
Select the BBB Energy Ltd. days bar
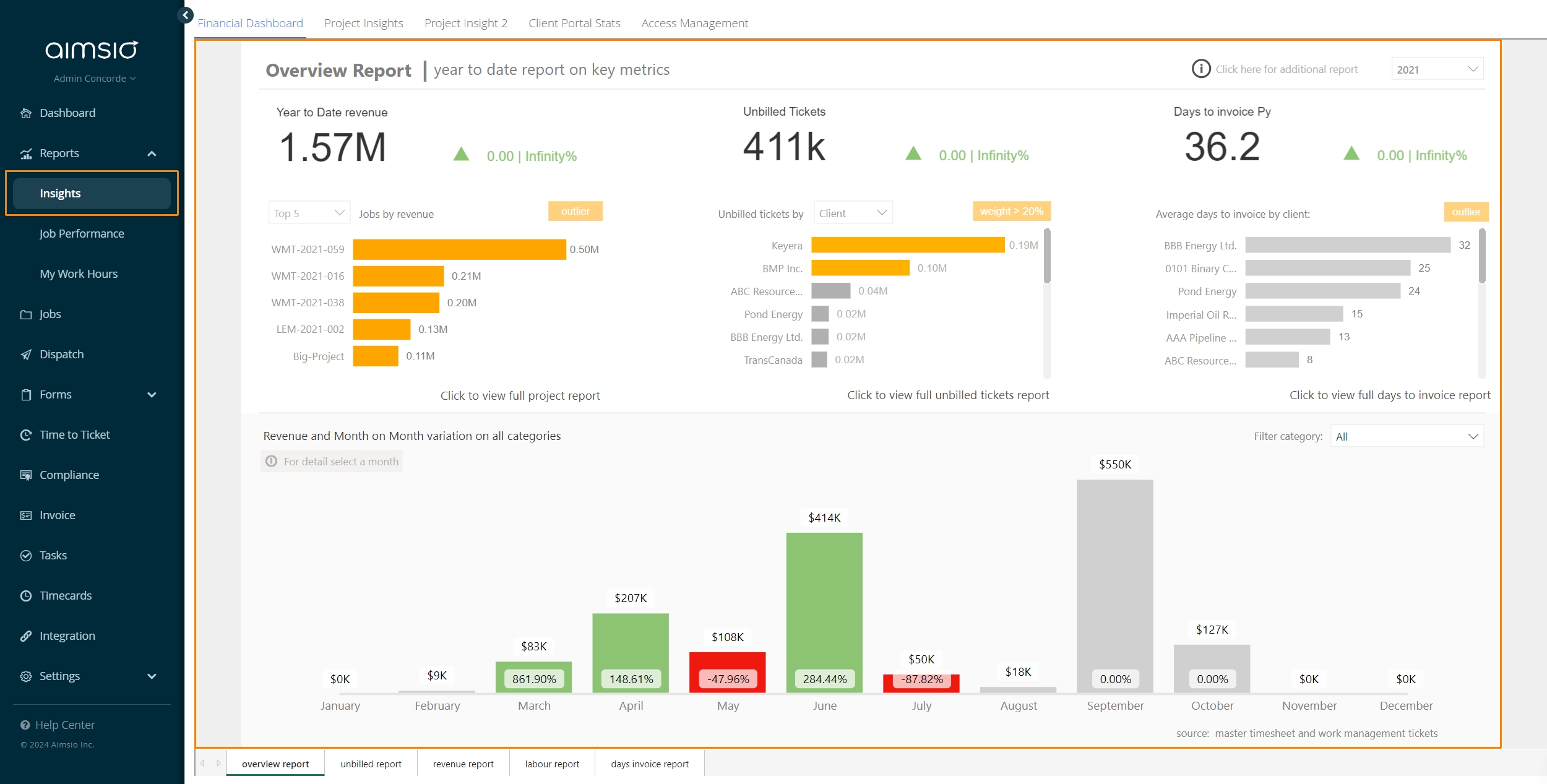[x=1348, y=245]
